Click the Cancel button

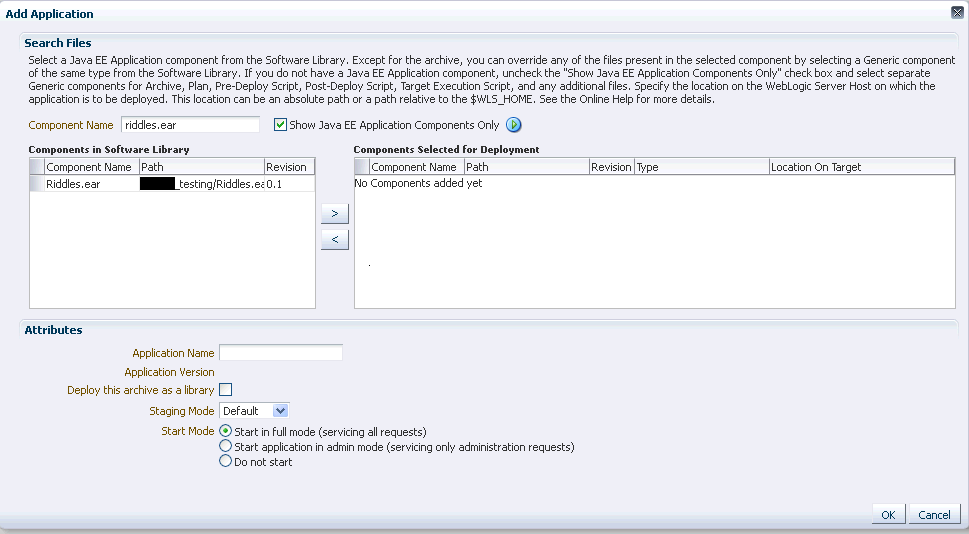[934, 514]
